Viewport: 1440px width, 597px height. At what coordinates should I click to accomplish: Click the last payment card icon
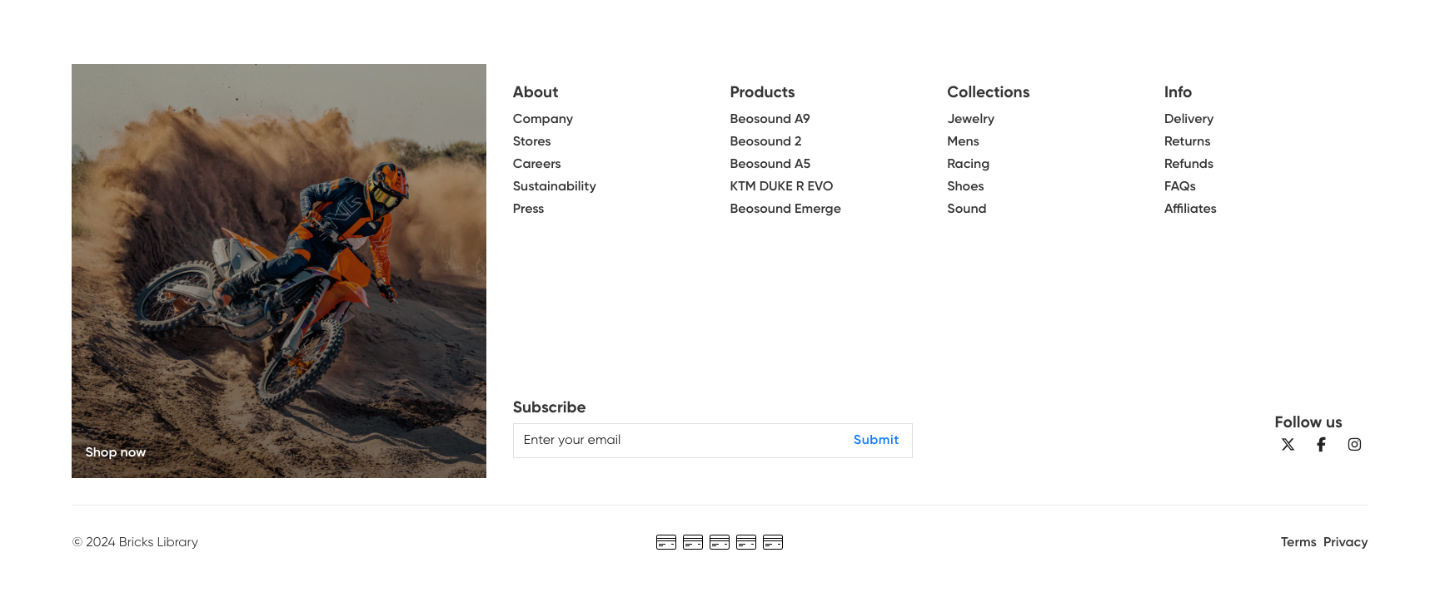click(773, 542)
